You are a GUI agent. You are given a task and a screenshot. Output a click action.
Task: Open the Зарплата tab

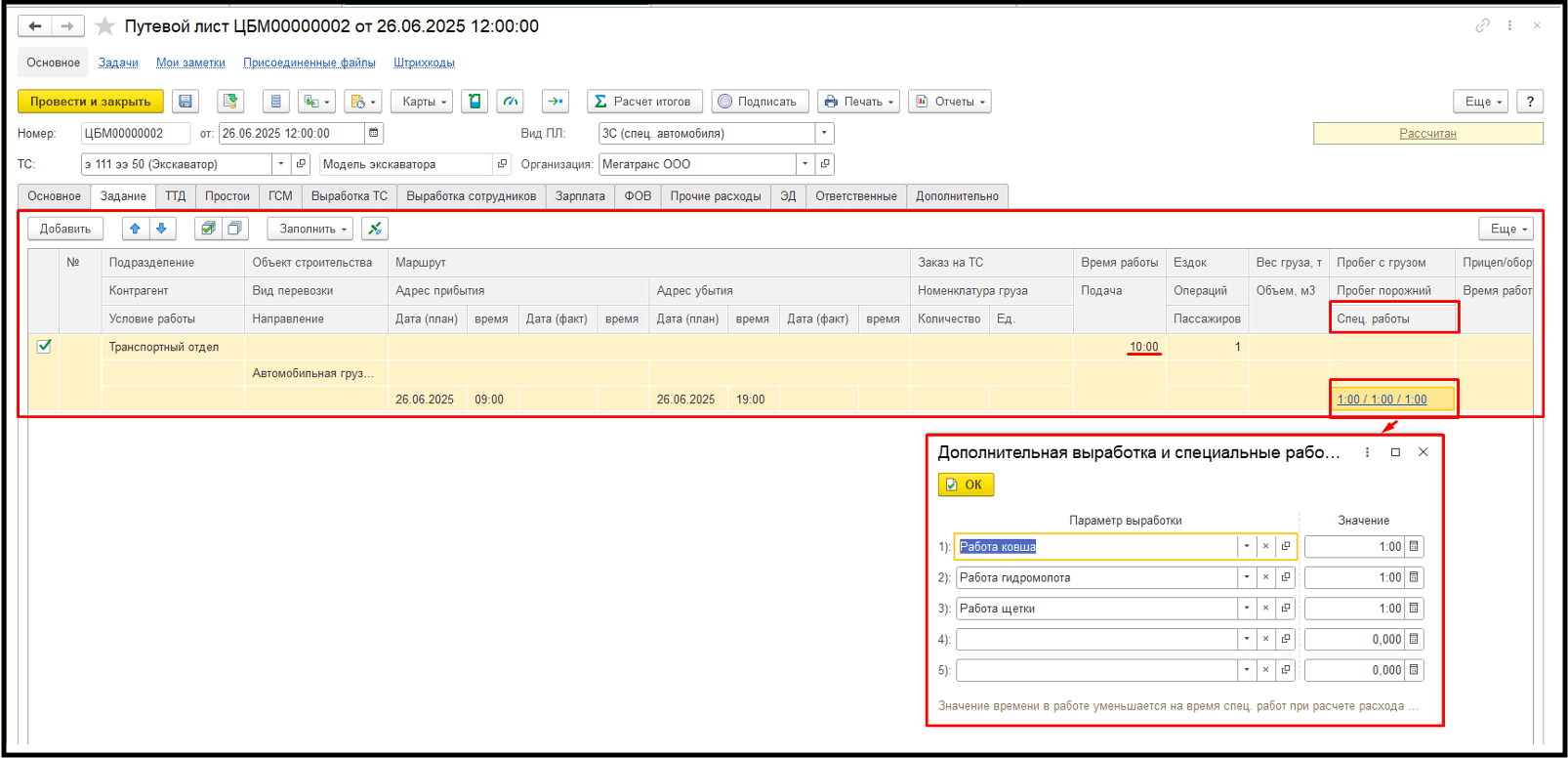click(580, 196)
